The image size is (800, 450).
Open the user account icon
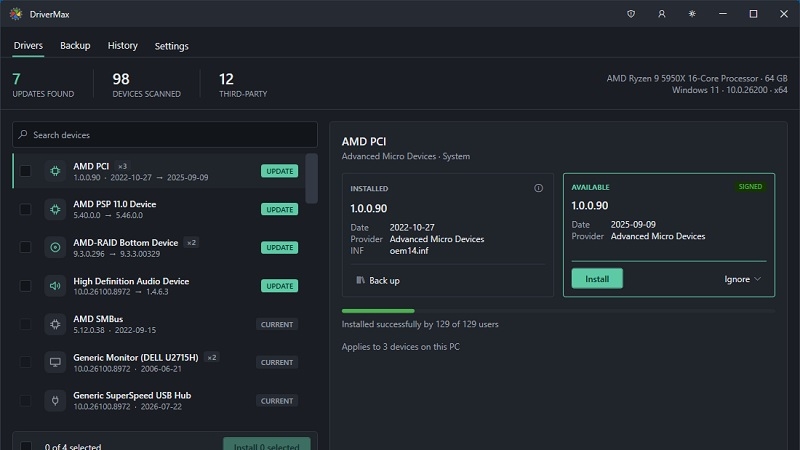(x=662, y=14)
